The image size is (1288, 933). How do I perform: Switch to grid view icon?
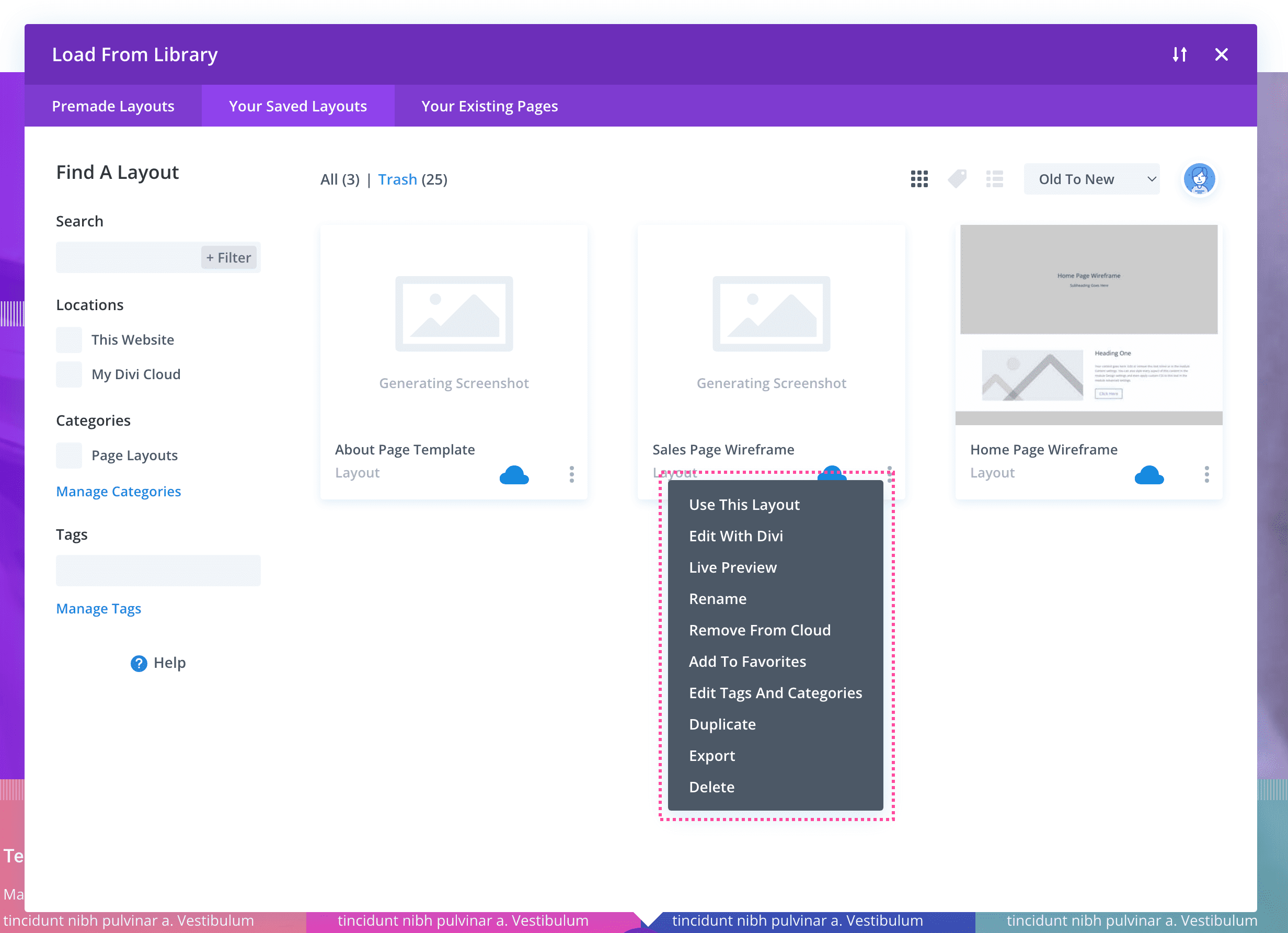pos(919,179)
